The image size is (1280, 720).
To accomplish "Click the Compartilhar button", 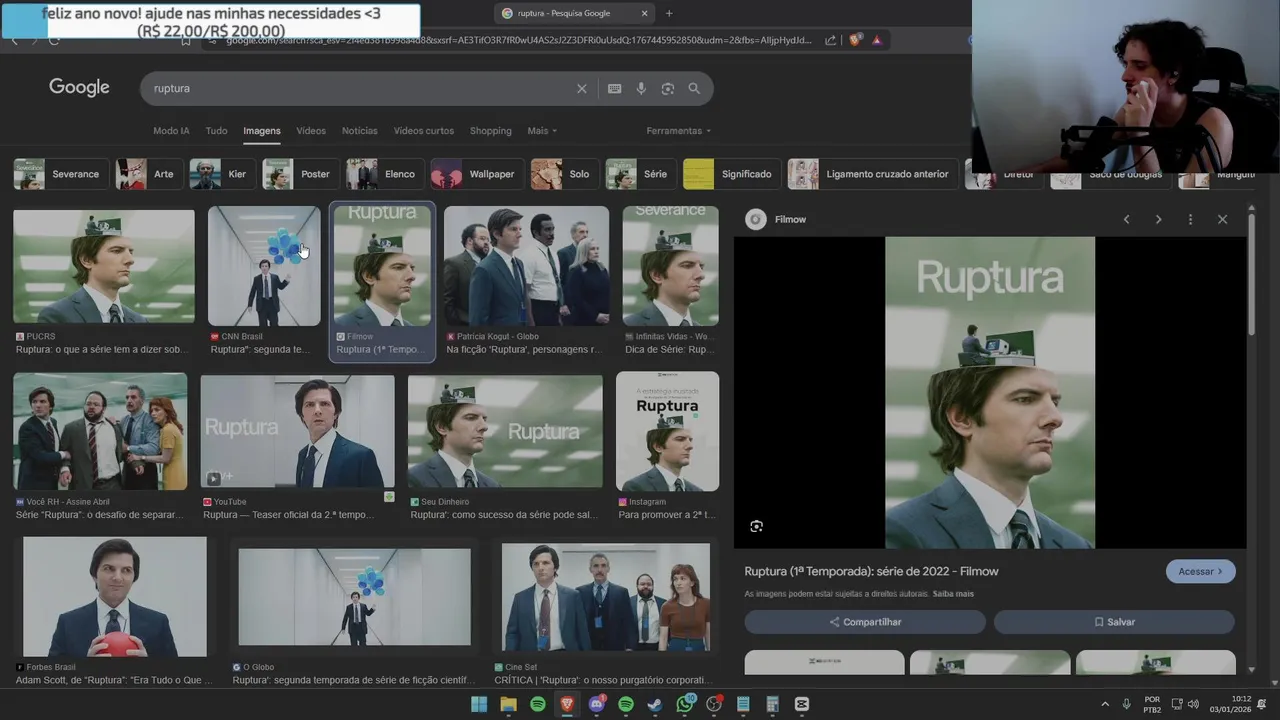I will [865, 622].
